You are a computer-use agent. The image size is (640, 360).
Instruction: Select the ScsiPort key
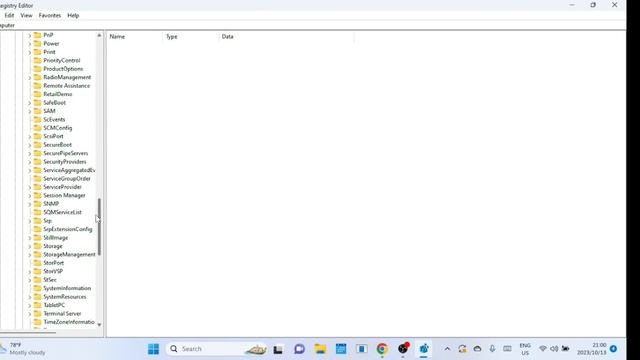pos(53,136)
